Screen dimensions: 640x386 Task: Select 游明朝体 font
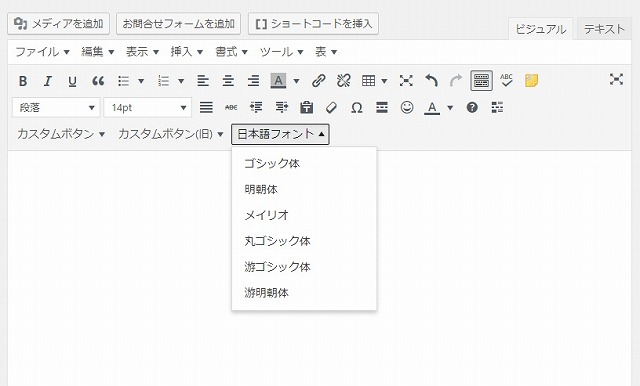point(304,293)
